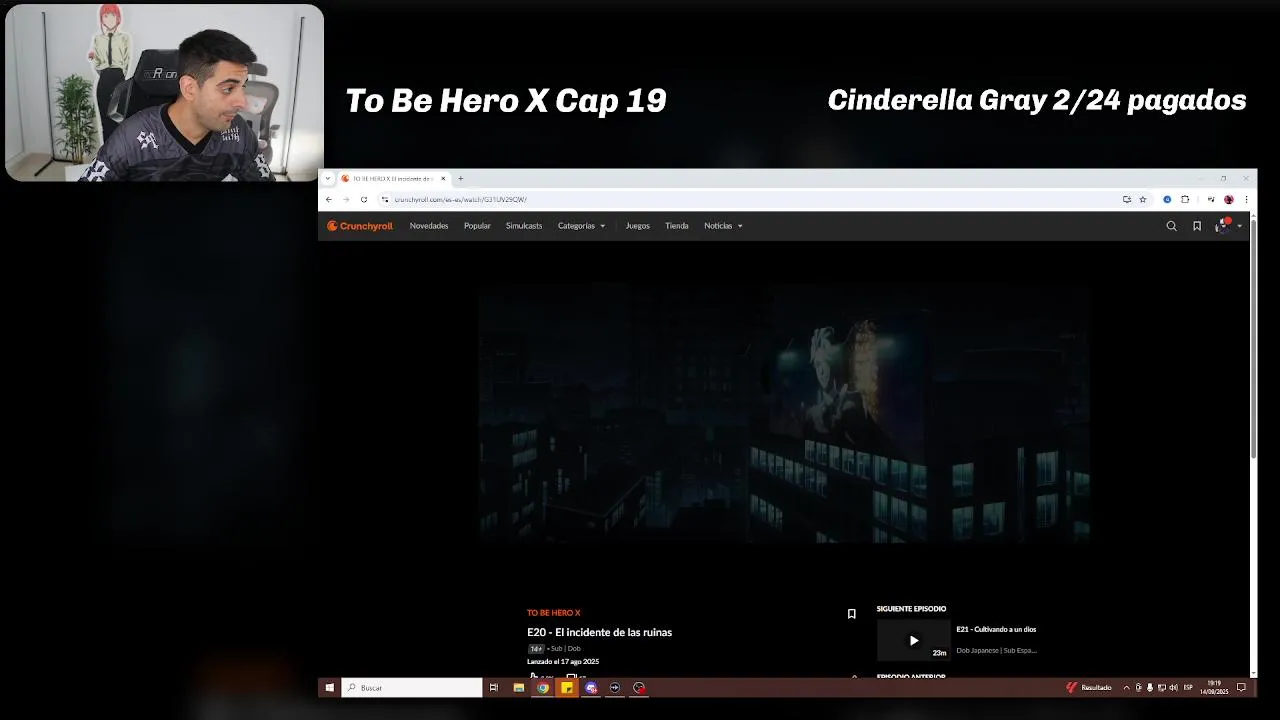Image resolution: width=1280 pixels, height=720 pixels.
Task: Bookmark this page with the star icon
Action: pyautogui.click(x=1142, y=199)
